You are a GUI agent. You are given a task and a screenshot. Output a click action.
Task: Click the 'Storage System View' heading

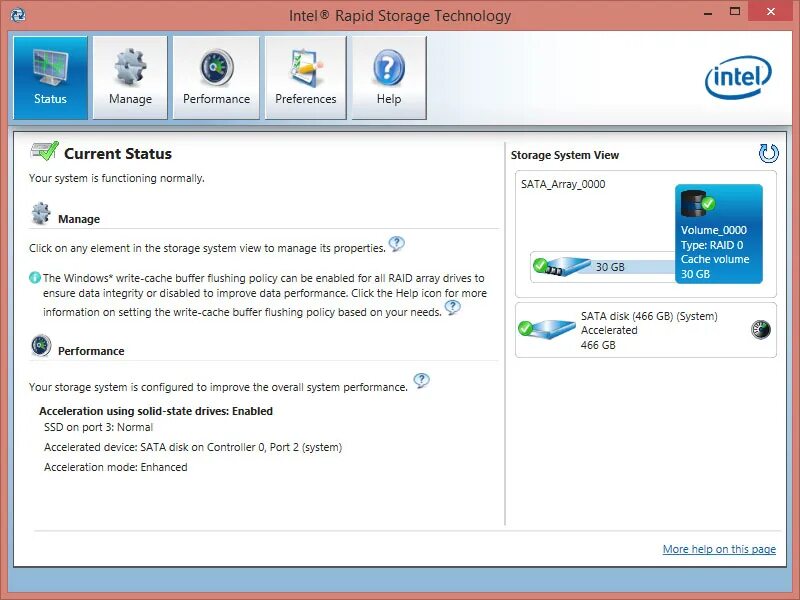pyautogui.click(x=565, y=155)
